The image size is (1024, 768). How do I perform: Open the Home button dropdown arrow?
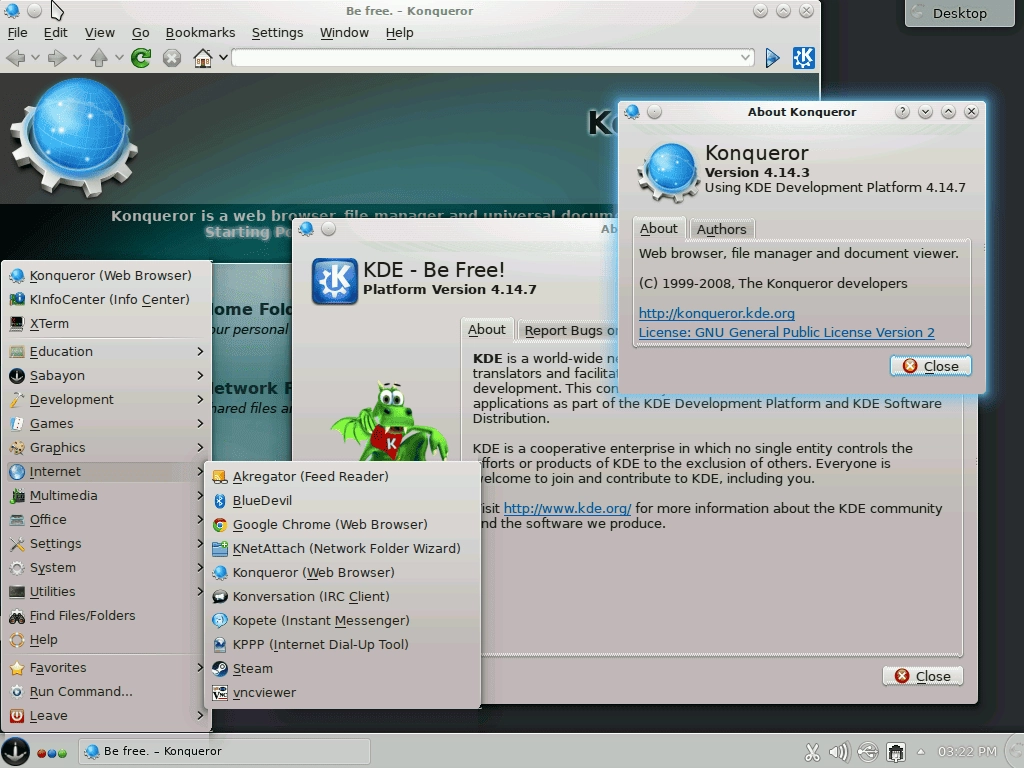click(223, 57)
